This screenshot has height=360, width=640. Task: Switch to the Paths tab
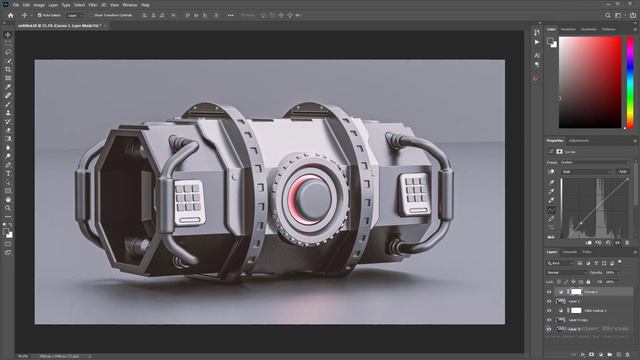click(x=587, y=252)
